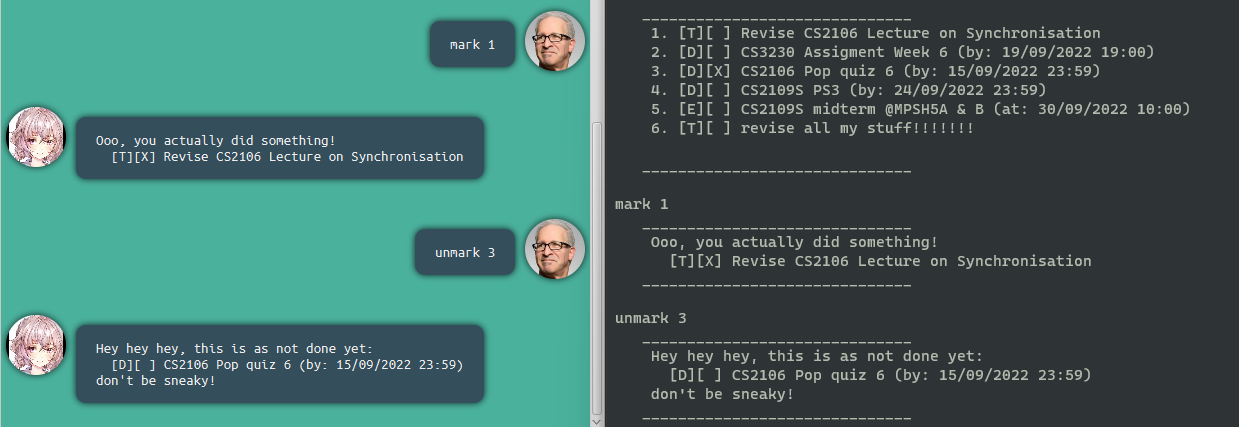This screenshot has width=1239, height=427.
Task: Click the user avatar next to "unmark 3" bubble
Action: coord(554,248)
